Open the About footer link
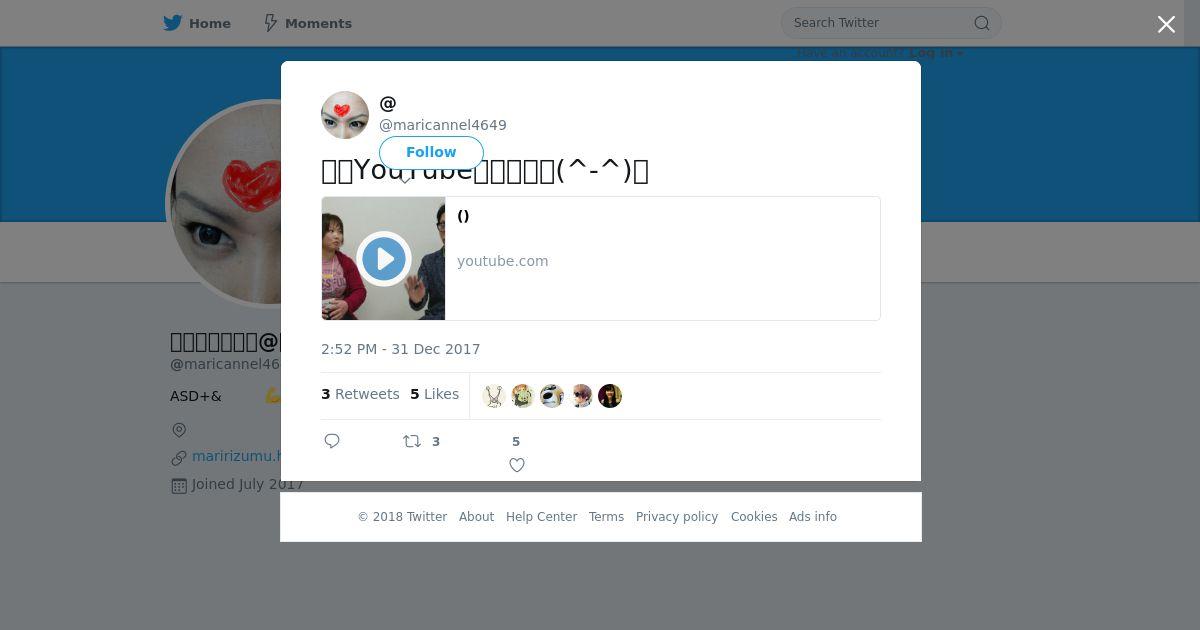This screenshot has width=1200, height=630. tap(476, 517)
